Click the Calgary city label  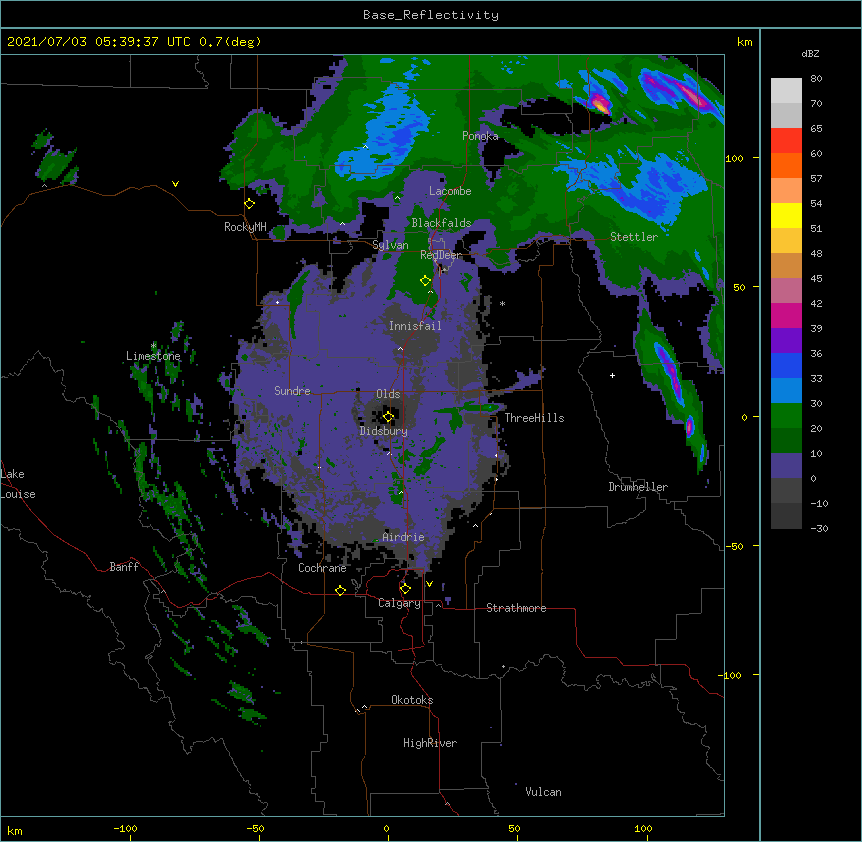[399, 603]
